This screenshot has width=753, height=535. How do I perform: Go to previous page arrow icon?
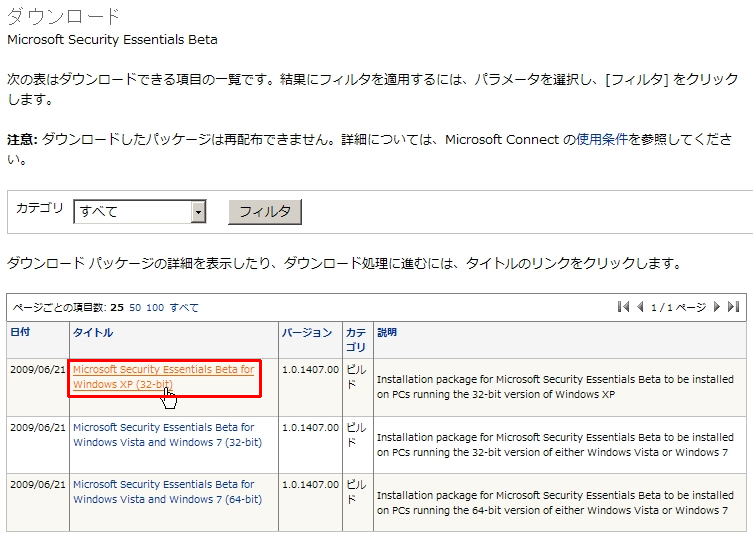pyautogui.click(x=640, y=307)
